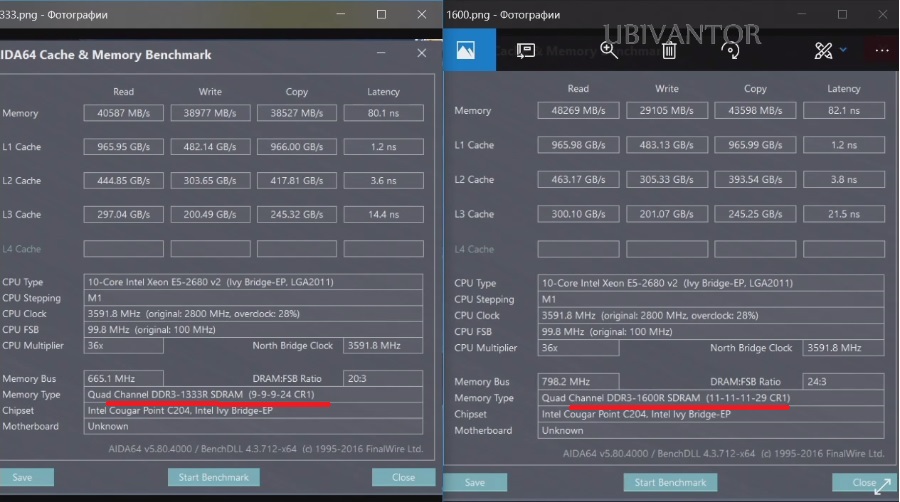Select L1 Cache Copy 966.00 GB/s

(x=297, y=147)
